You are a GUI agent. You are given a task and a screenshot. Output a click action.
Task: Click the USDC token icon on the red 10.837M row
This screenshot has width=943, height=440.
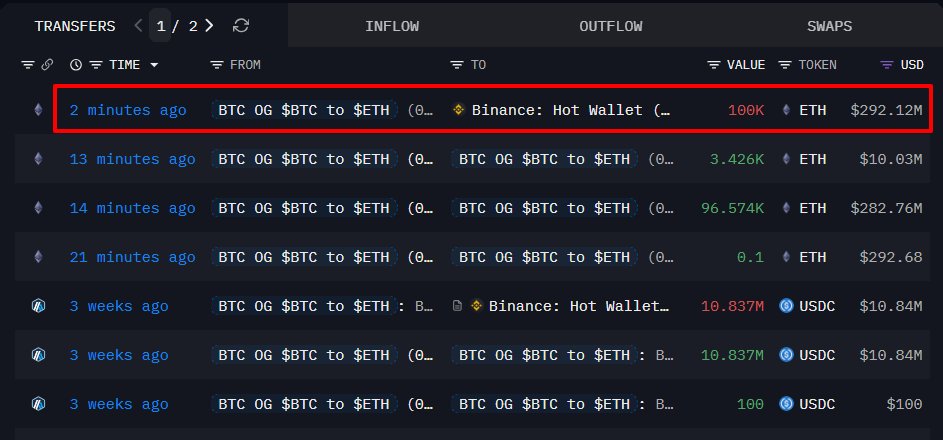[786, 306]
